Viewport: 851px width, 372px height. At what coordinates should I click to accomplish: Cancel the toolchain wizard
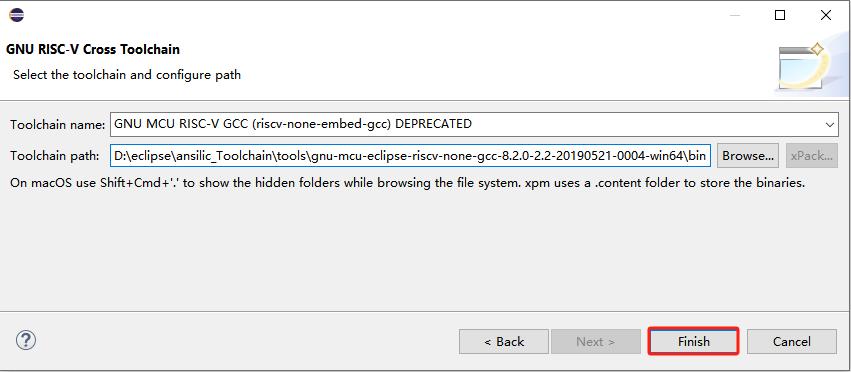792,342
